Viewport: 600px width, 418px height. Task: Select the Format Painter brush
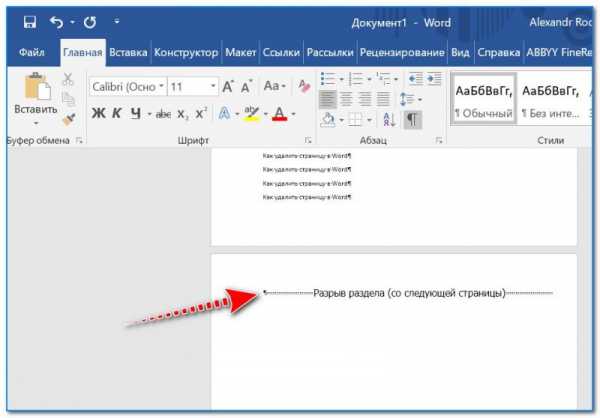(68, 119)
